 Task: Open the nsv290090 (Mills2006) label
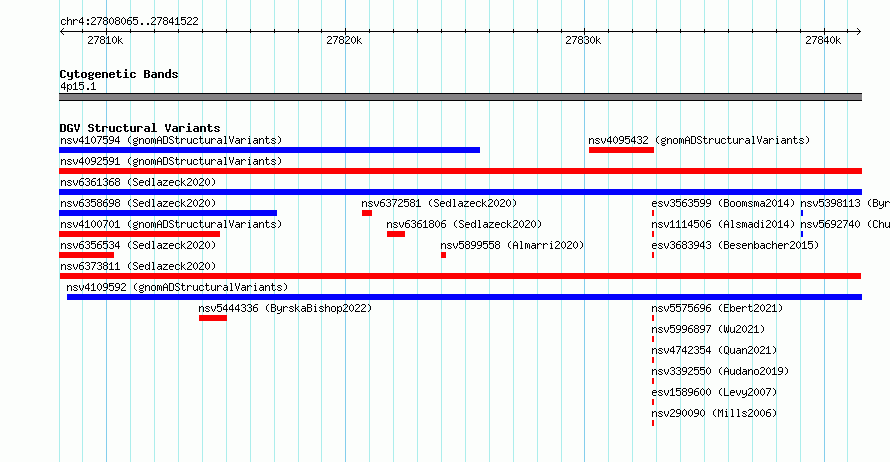[x=714, y=413]
